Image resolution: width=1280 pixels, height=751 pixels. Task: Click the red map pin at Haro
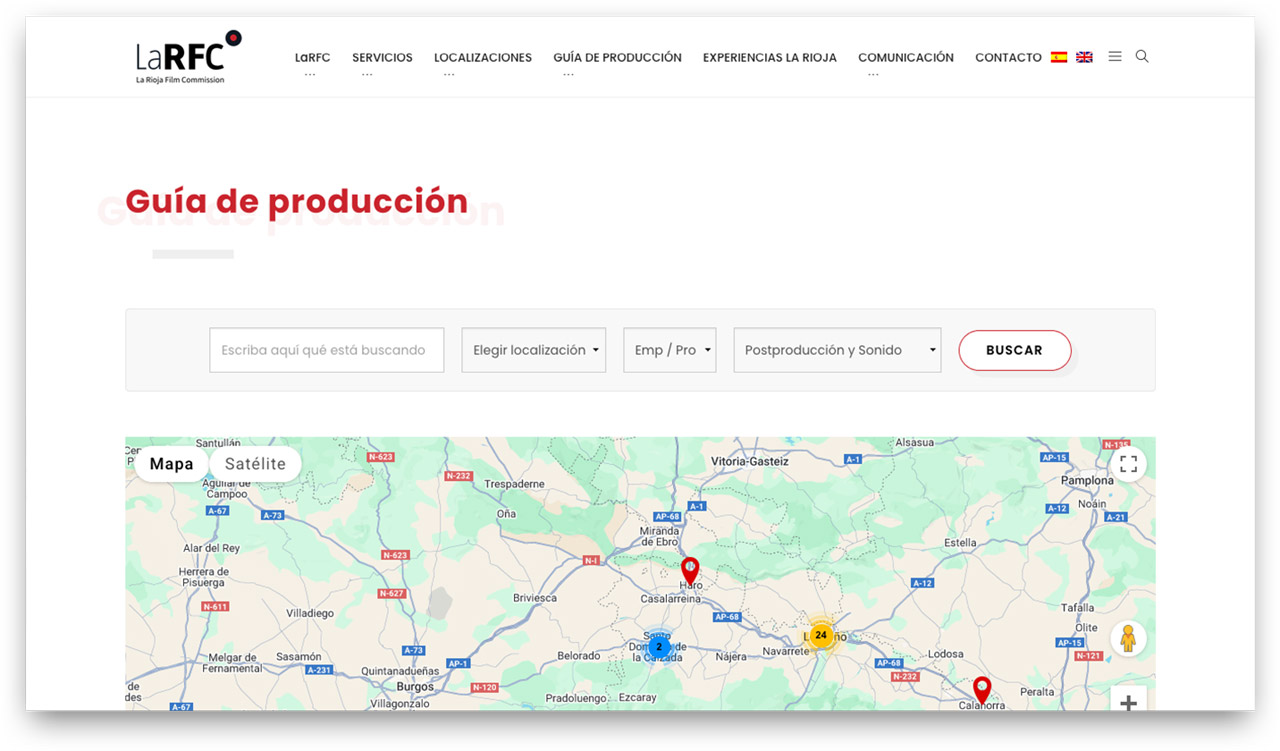click(689, 570)
